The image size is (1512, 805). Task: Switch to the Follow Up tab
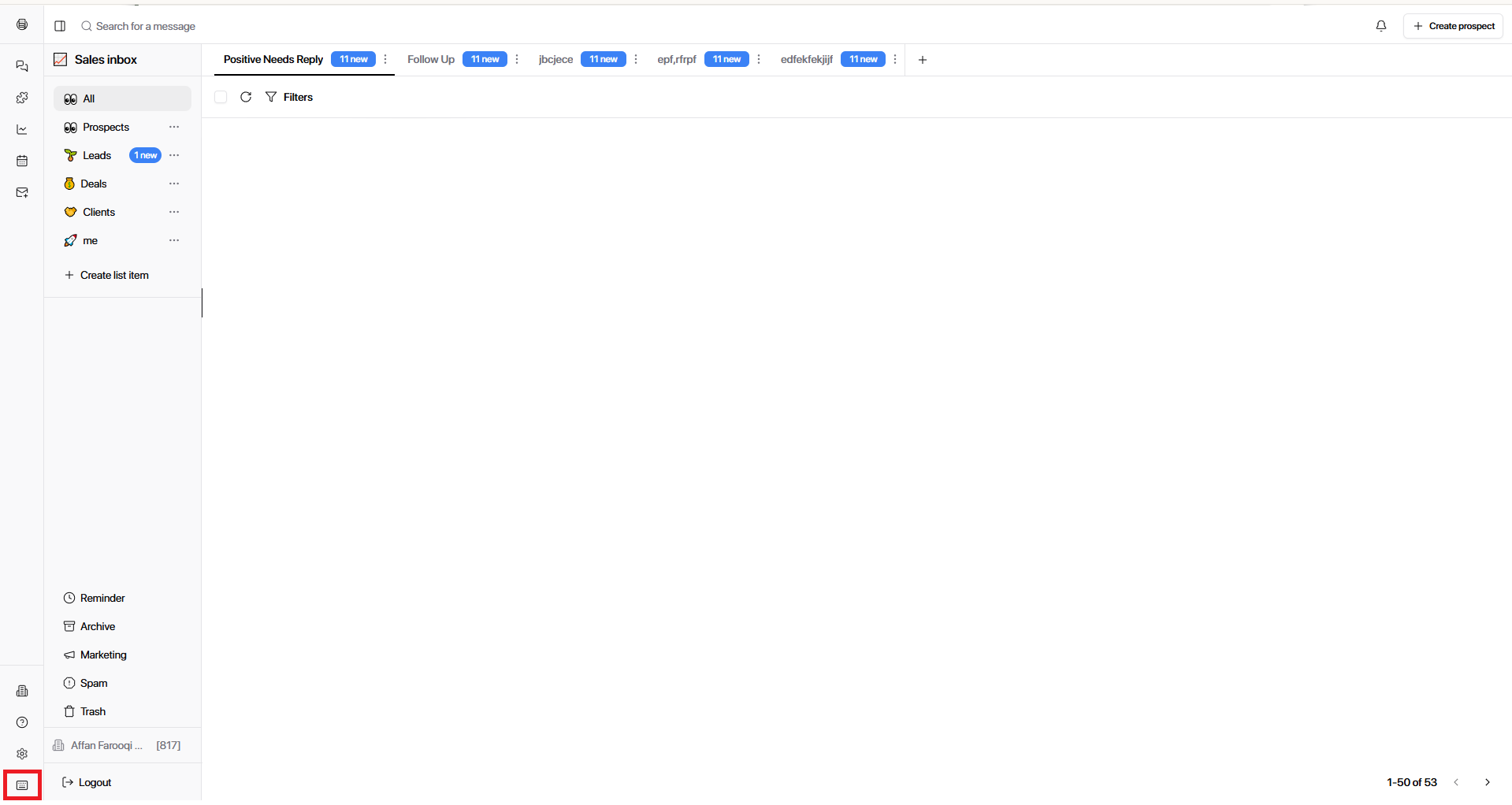point(431,59)
